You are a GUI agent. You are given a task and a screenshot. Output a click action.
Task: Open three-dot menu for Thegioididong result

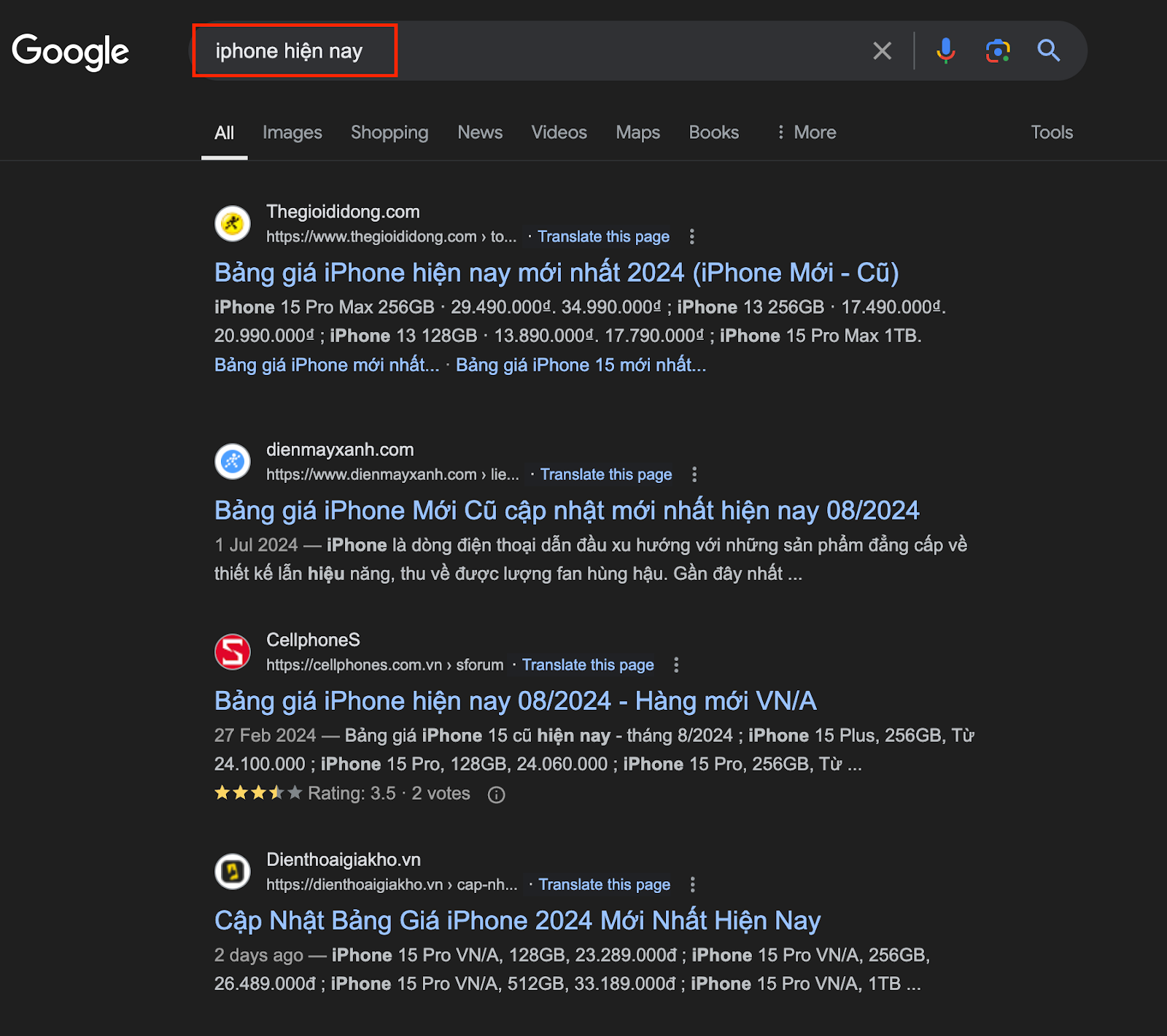[x=691, y=236]
